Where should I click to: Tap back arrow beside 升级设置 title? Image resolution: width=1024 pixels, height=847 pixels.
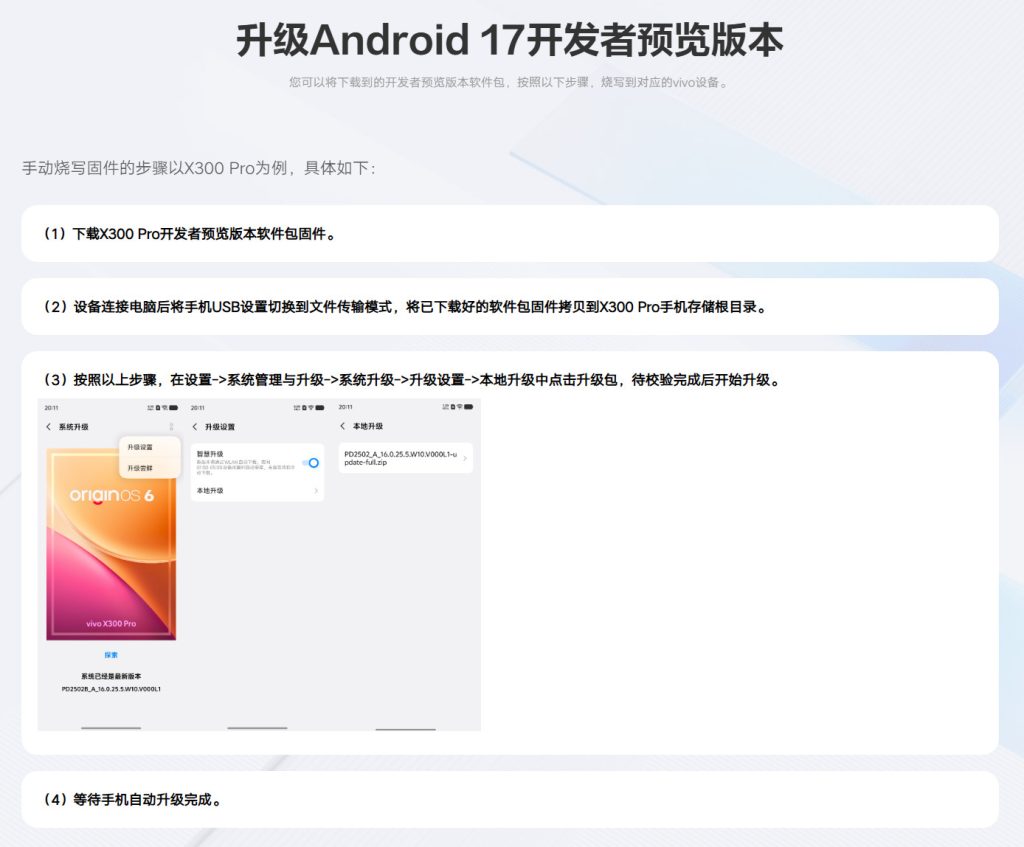click(195, 427)
